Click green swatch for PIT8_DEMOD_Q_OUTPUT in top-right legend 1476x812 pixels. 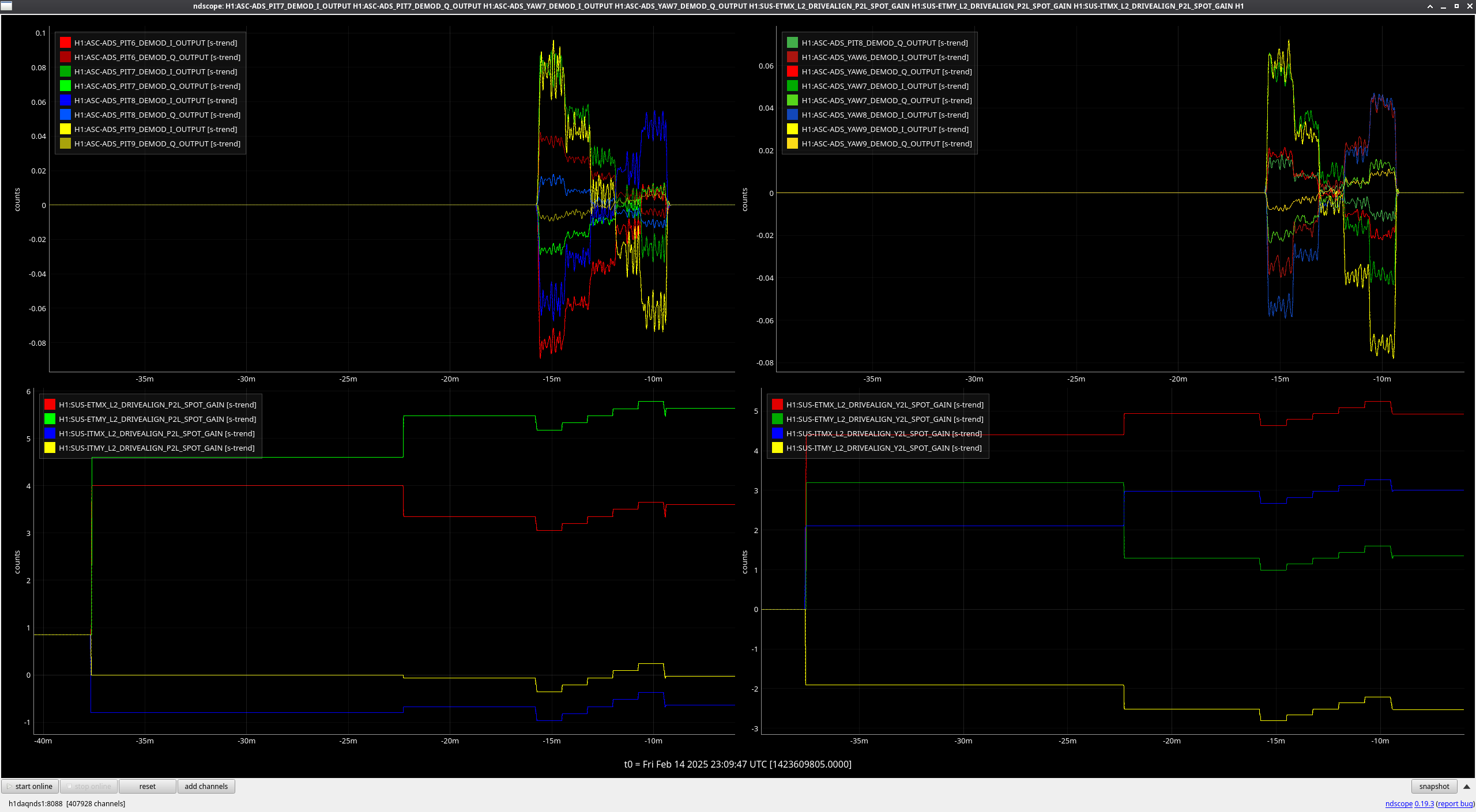pos(793,43)
